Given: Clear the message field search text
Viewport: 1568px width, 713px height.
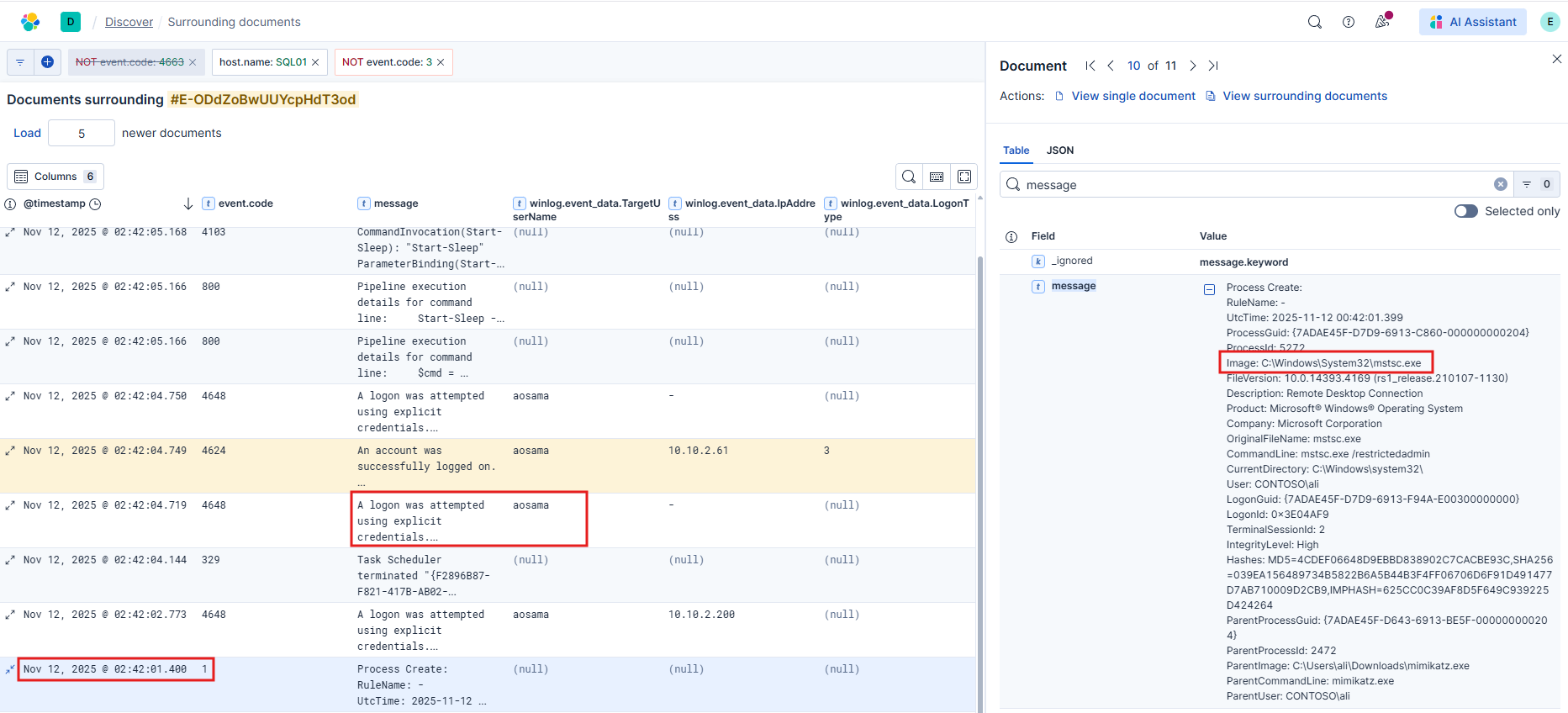Looking at the screenshot, I should tap(1501, 184).
